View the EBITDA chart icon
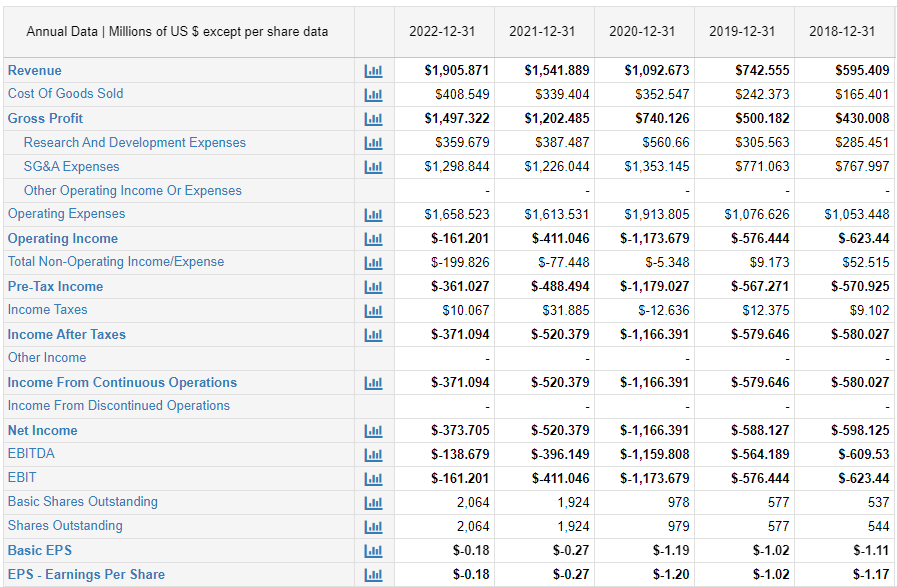 click(x=374, y=454)
